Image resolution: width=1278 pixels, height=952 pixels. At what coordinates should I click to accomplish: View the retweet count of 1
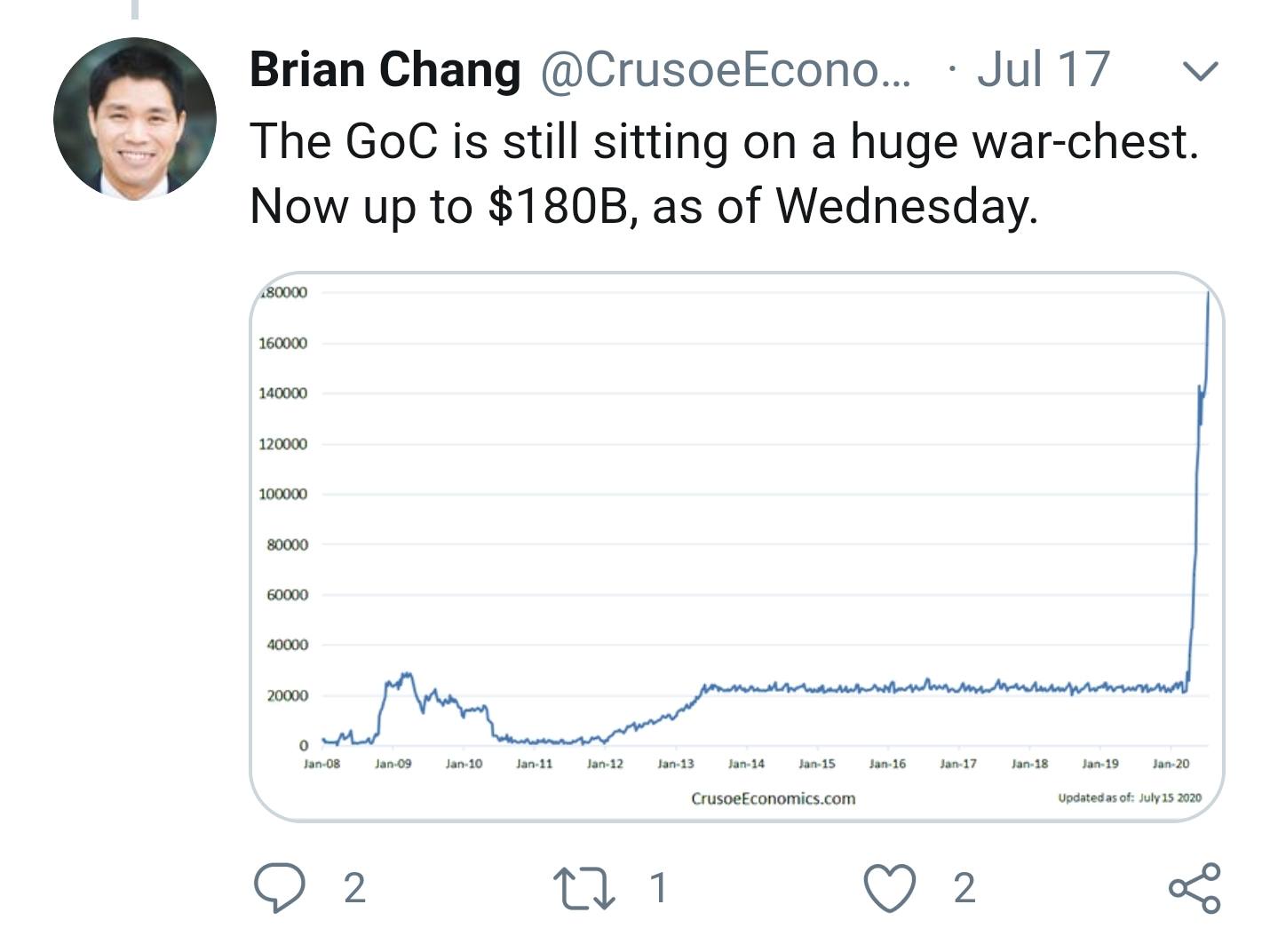[x=658, y=888]
